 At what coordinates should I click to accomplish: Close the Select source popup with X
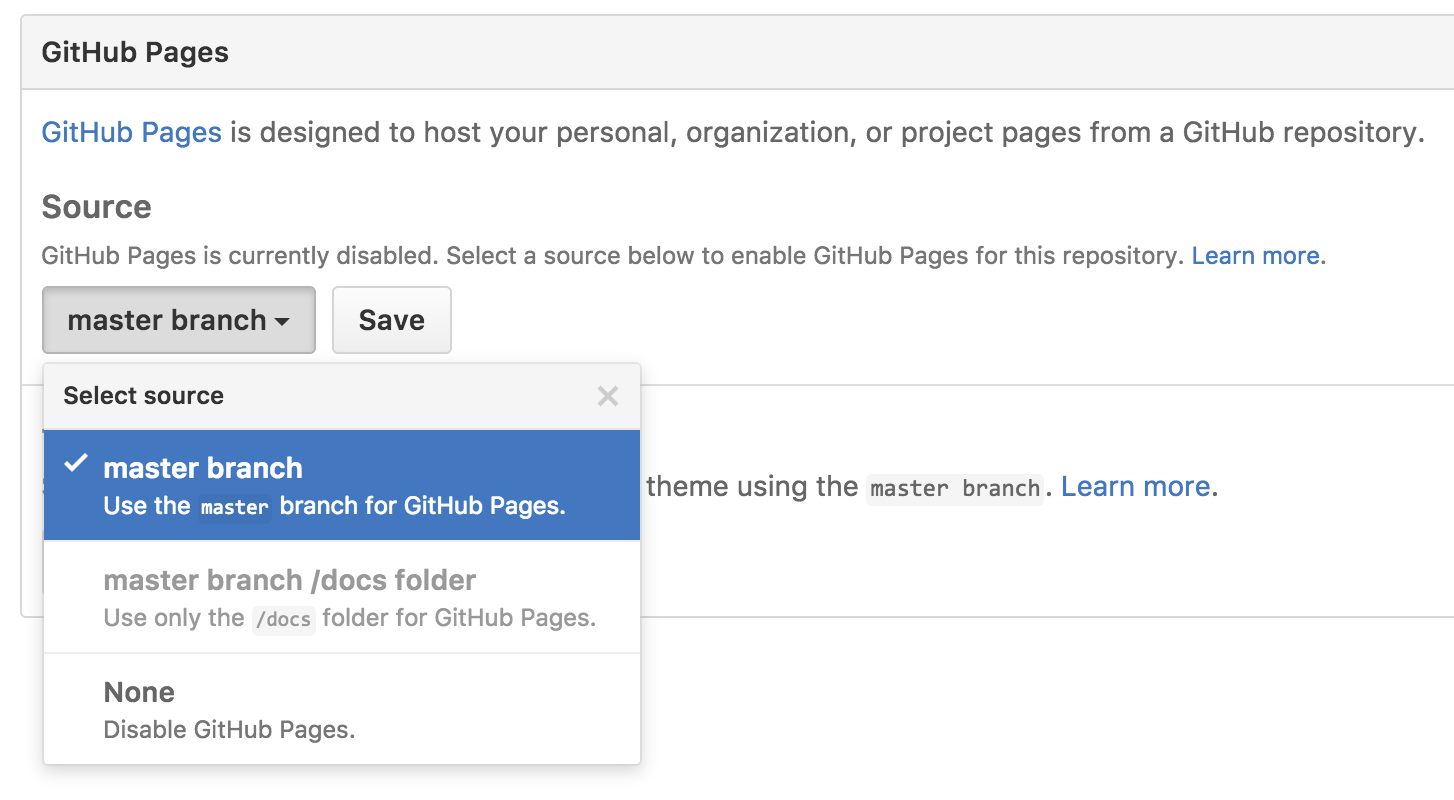(607, 396)
